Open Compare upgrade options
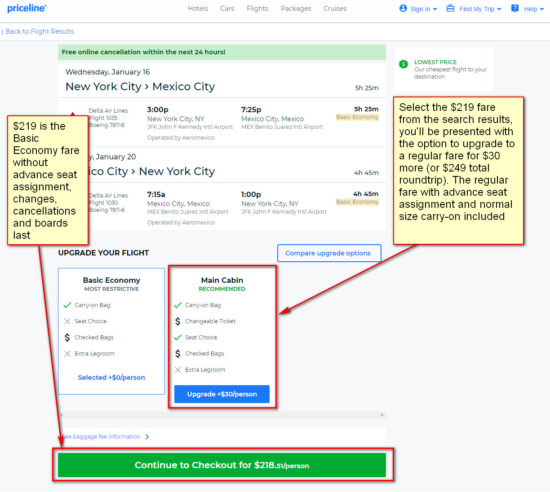Image resolution: width=550 pixels, height=492 pixels. click(329, 253)
